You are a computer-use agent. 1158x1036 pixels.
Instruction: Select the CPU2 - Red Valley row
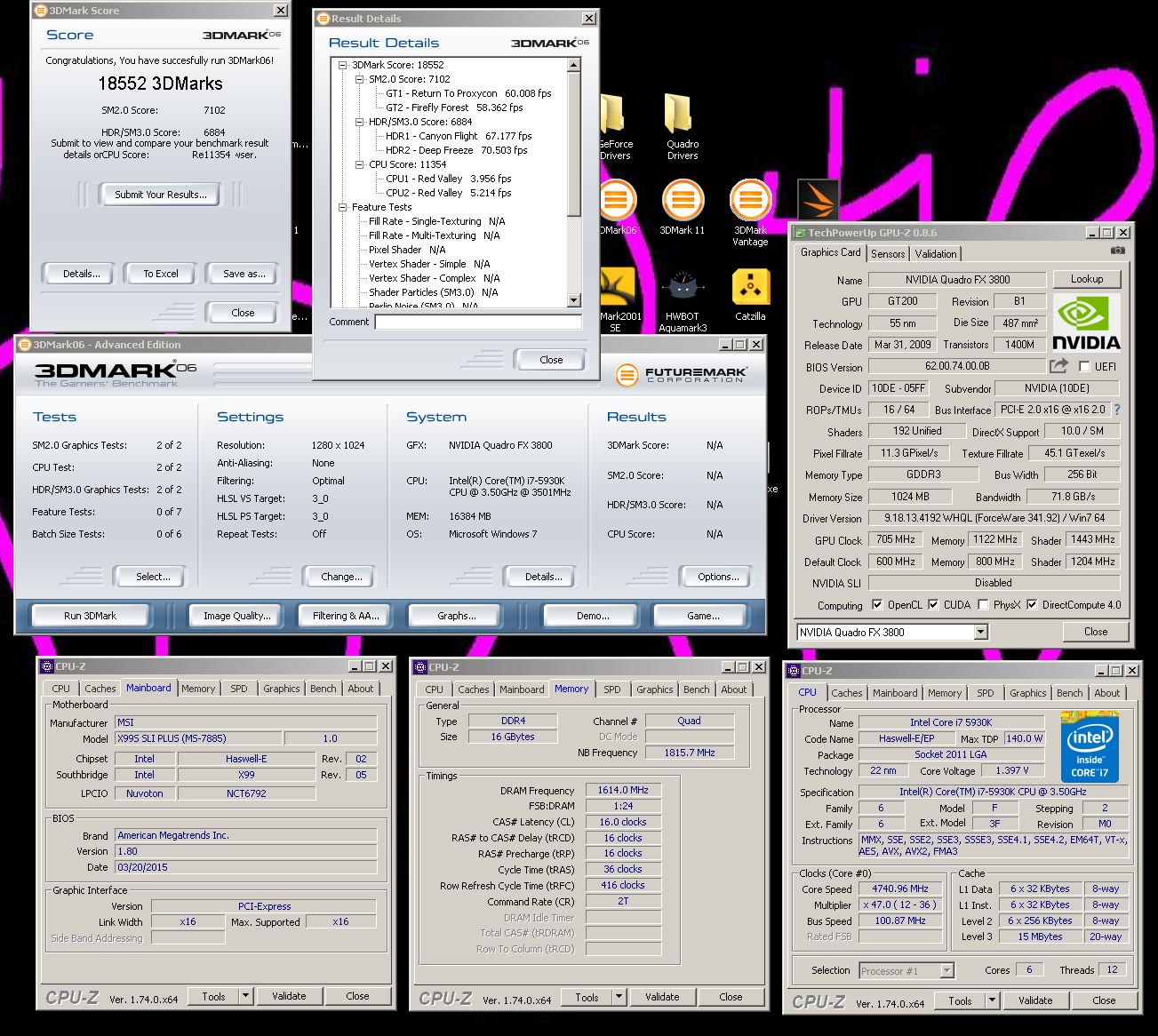448,193
